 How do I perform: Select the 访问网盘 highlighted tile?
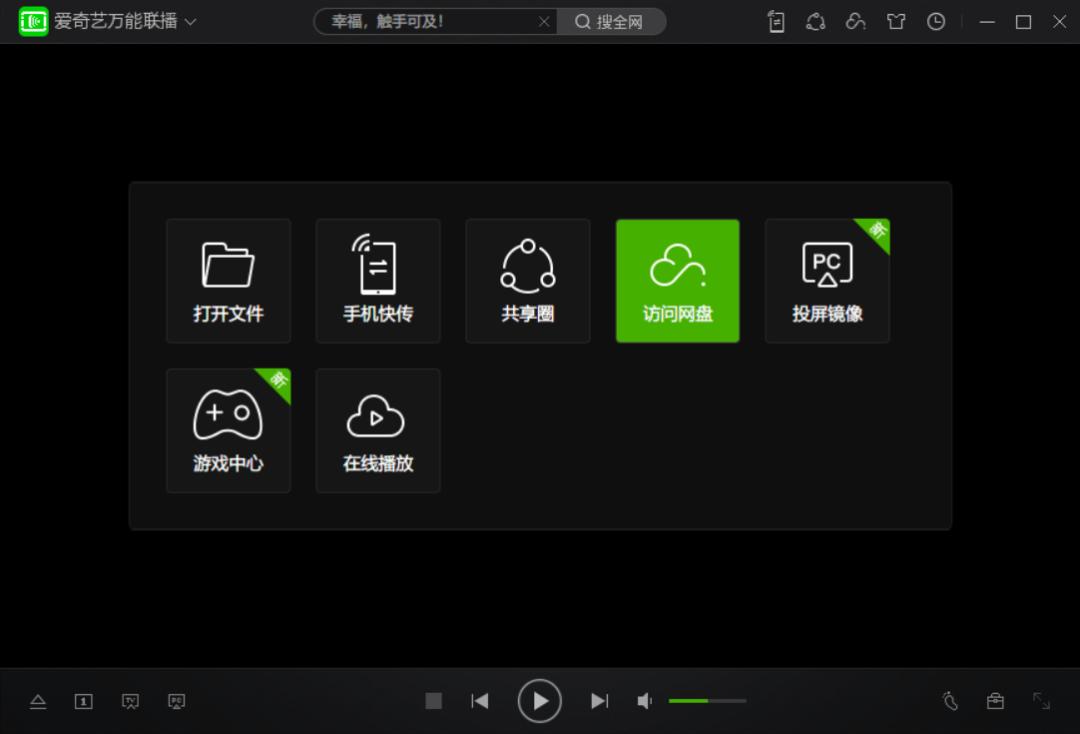click(677, 280)
